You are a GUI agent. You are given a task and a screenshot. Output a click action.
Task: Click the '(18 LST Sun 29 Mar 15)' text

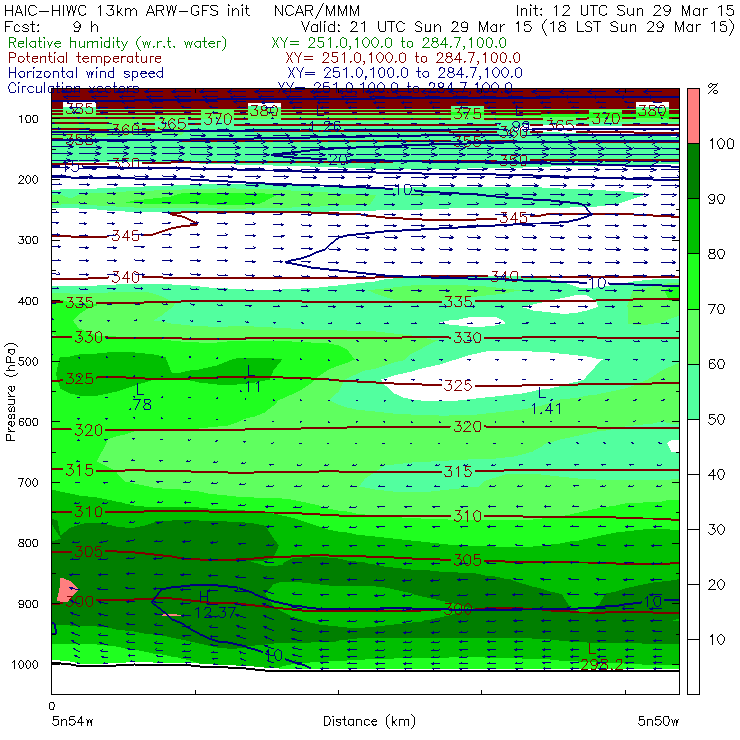tap(638, 26)
